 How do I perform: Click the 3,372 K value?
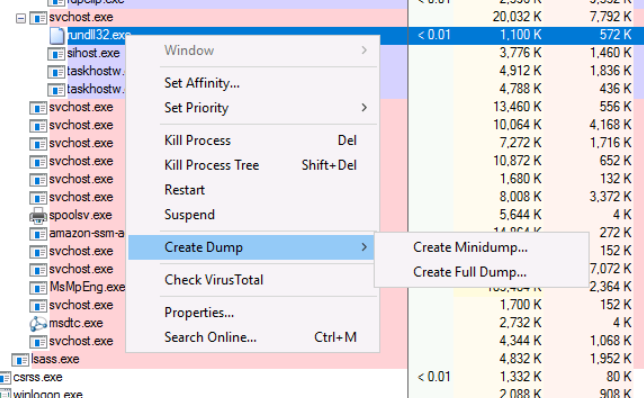click(x=611, y=198)
